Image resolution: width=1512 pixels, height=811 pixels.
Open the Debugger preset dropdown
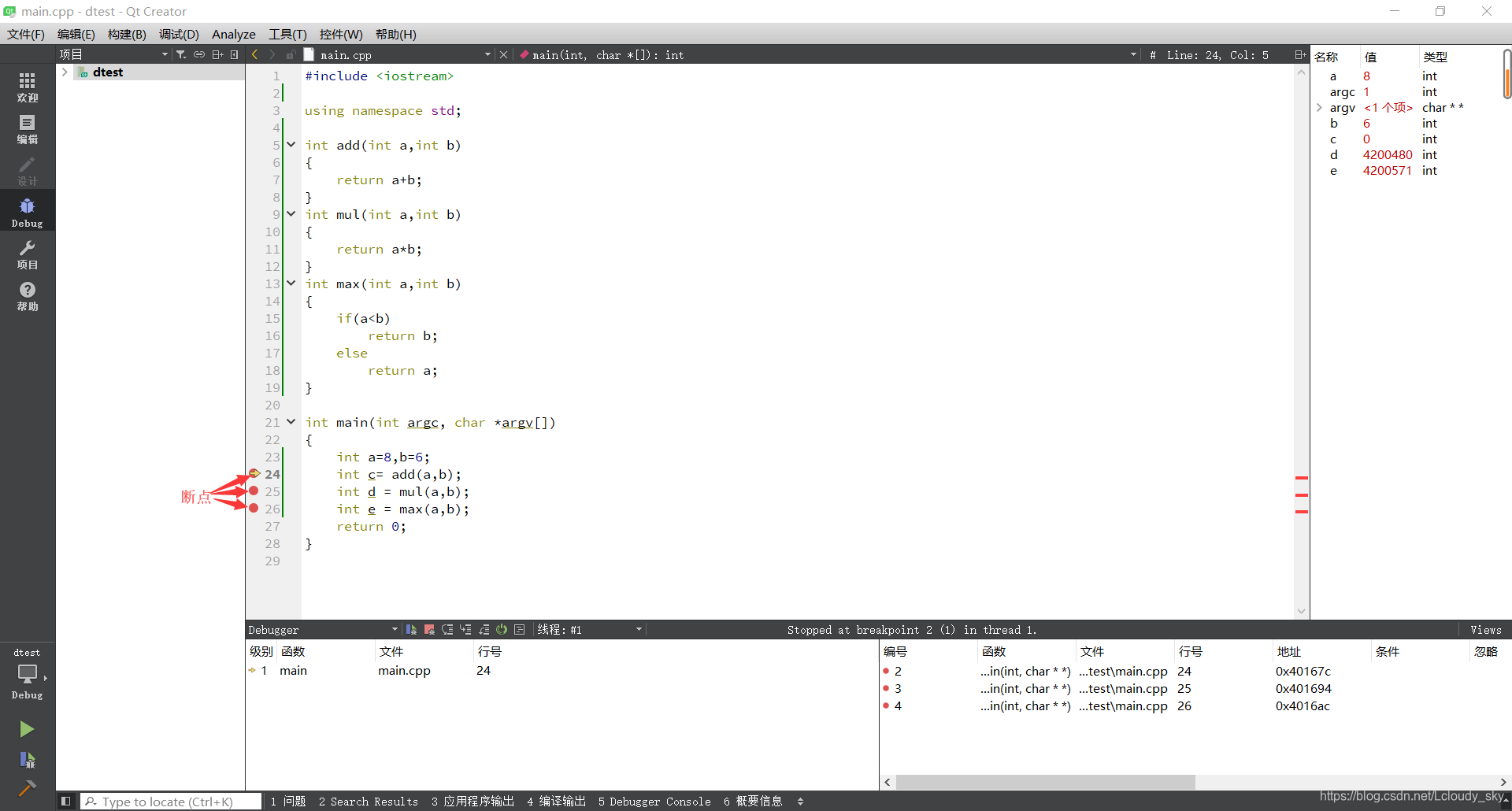click(x=323, y=629)
